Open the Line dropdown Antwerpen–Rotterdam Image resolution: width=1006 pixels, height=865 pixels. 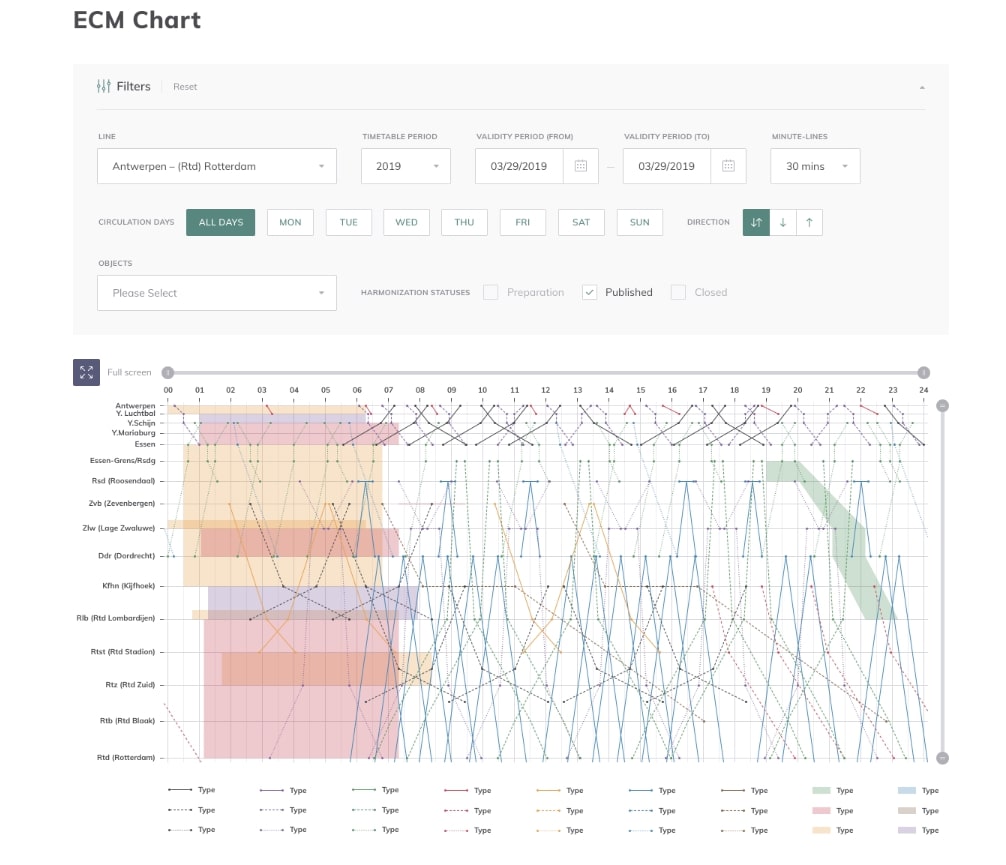click(x=217, y=166)
